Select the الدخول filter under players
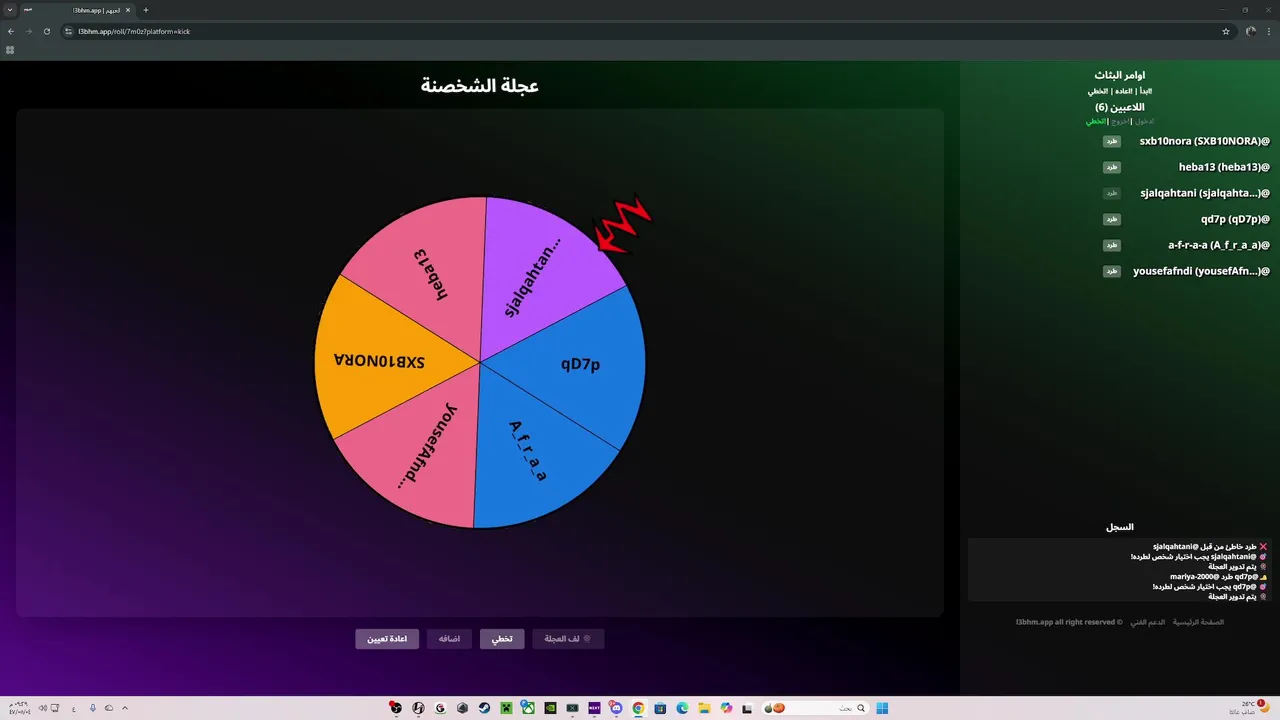1280x720 pixels. pyautogui.click(x=1144, y=121)
